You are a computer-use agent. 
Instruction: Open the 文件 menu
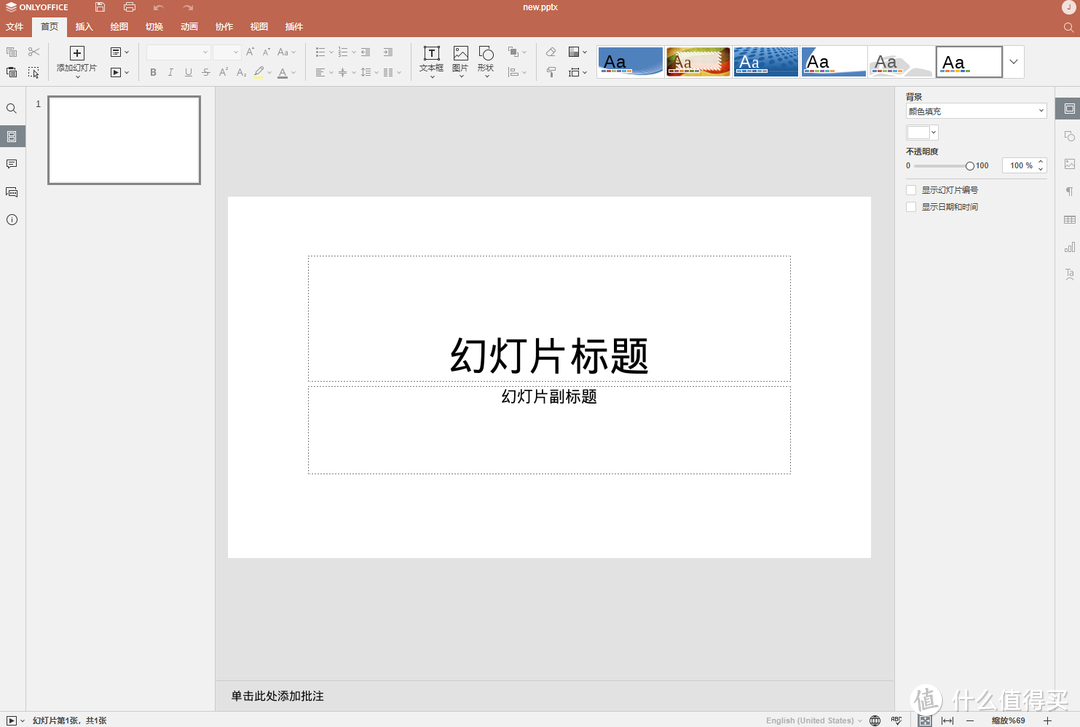(x=15, y=26)
